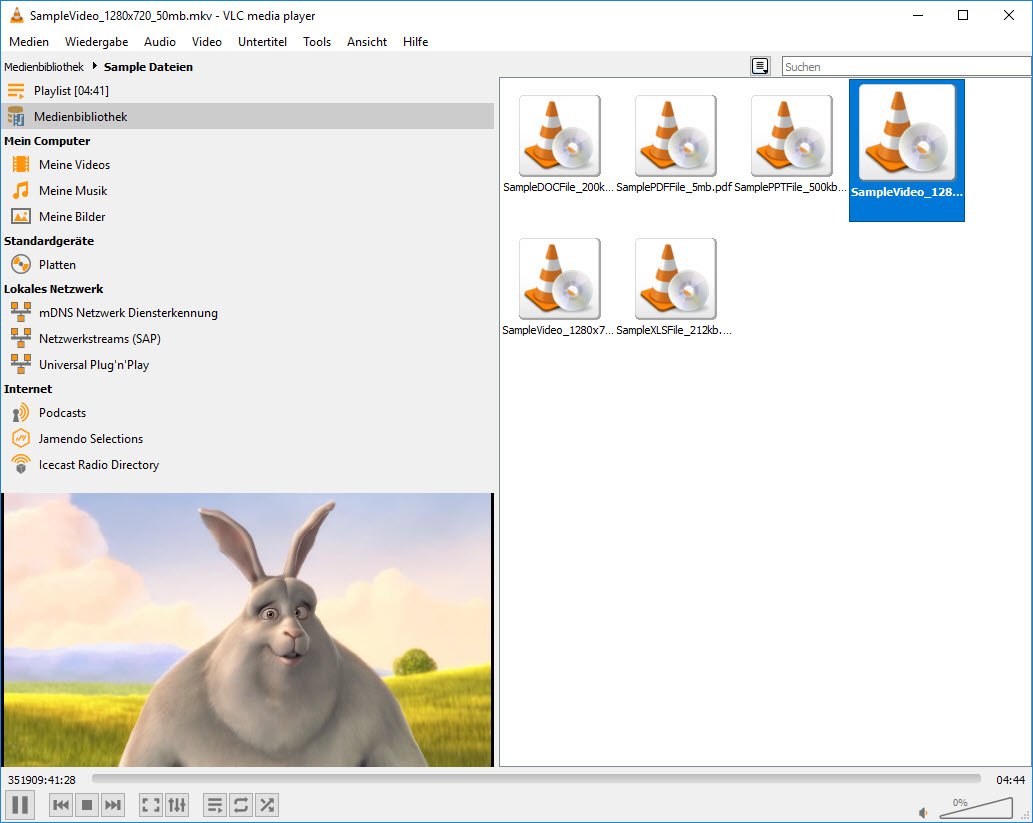1033x823 pixels.
Task: Open Podcasts in sidebar
Action: (x=62, y=413)
